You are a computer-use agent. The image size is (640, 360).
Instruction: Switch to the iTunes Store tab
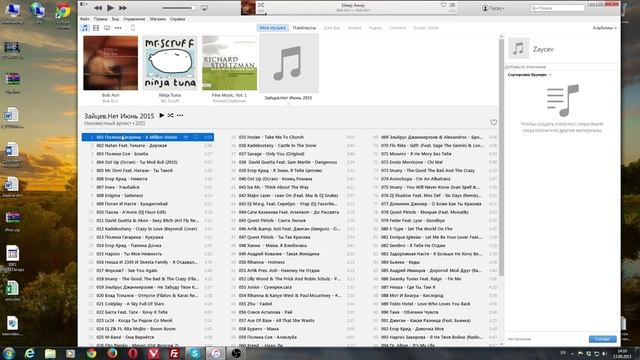pyautogui.click(x=426, y=28)
